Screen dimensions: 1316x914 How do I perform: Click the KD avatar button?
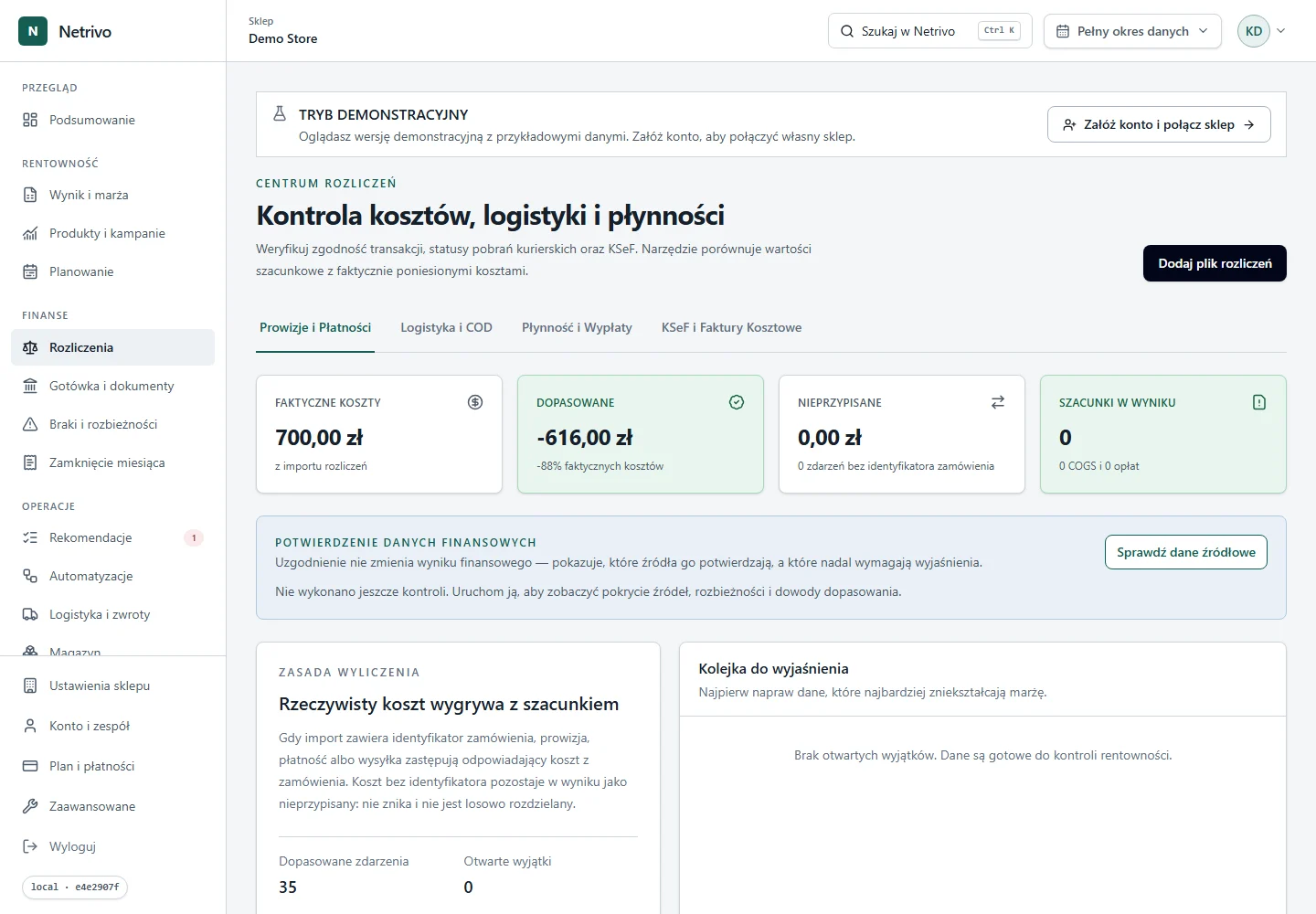(x=1254, y=31)
